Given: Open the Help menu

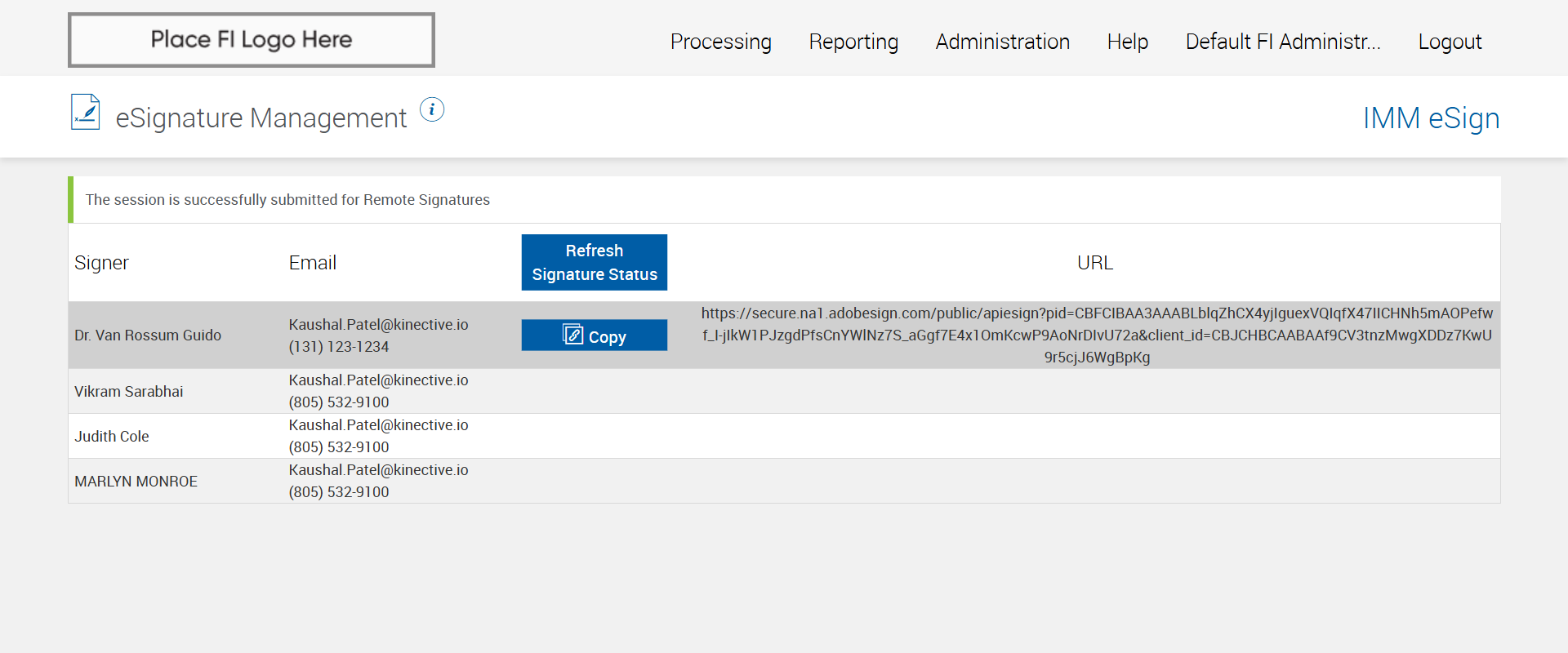Looking at the screenshot, I should click(x=1127, y=42).
